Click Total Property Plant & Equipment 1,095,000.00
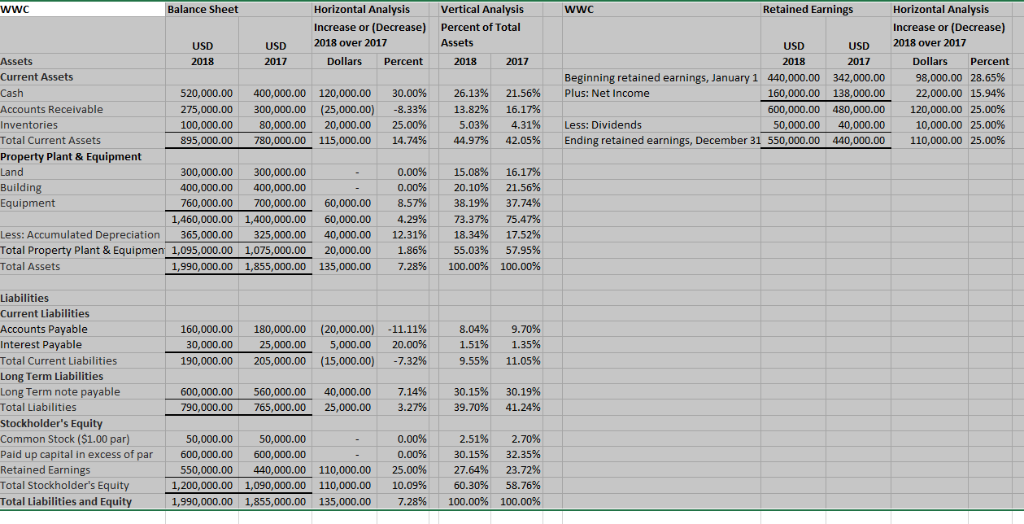This screenshot has height=524, width=1024. (x=202, y=251)
